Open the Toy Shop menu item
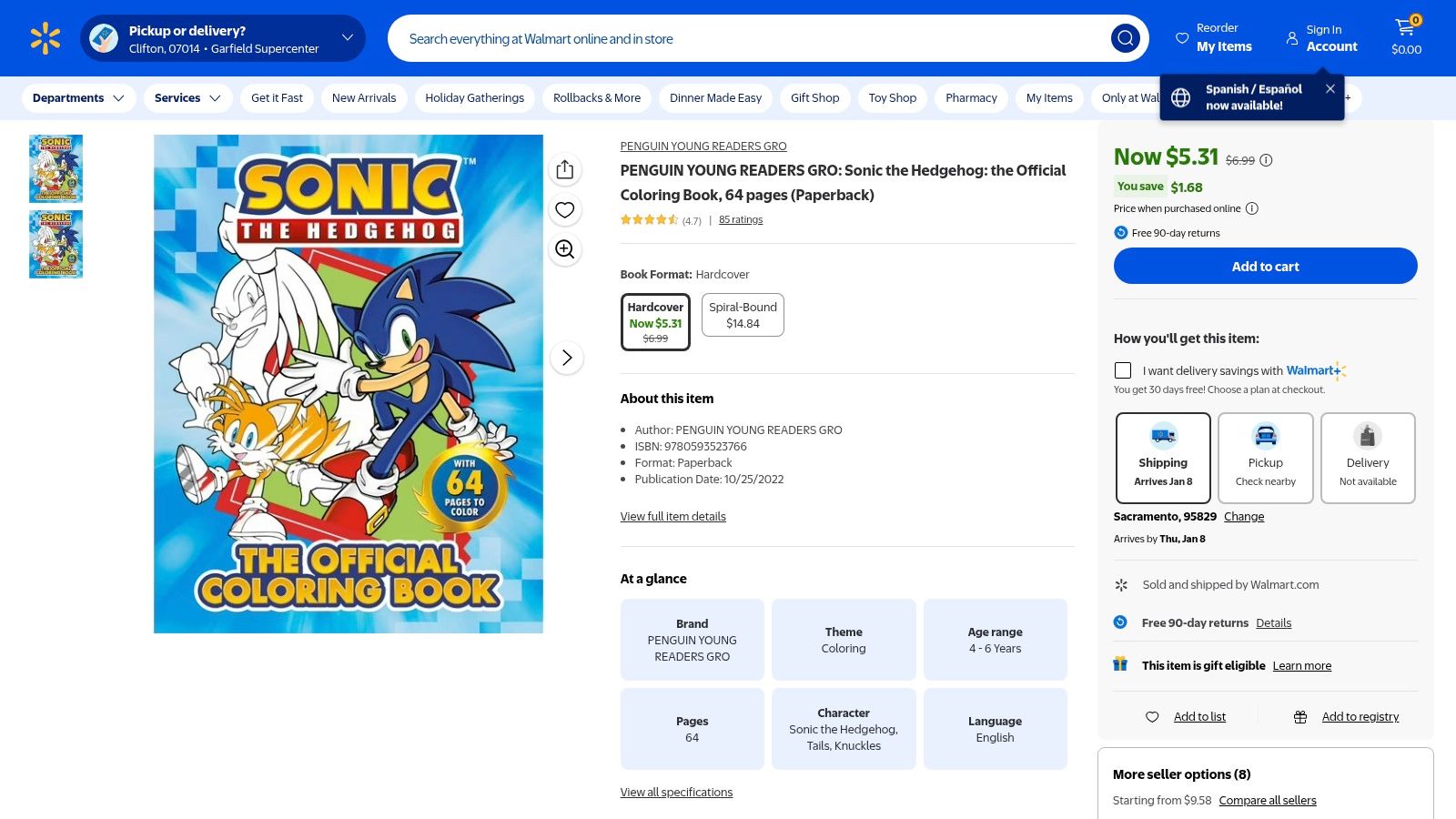 pyautogui.click(x=892, y=97)
